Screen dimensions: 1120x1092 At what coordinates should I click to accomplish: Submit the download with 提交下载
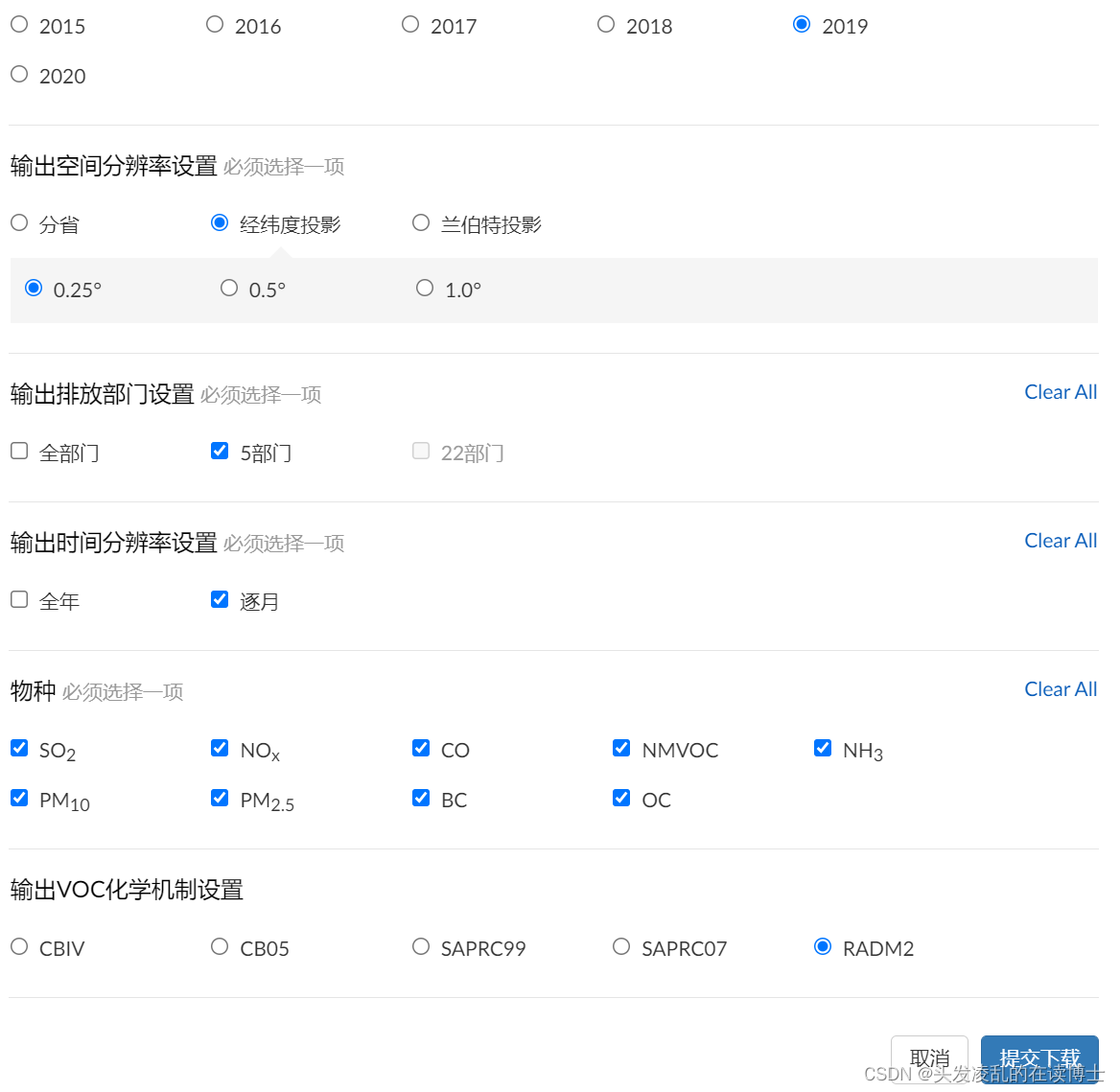[x=1038, y=1056]
